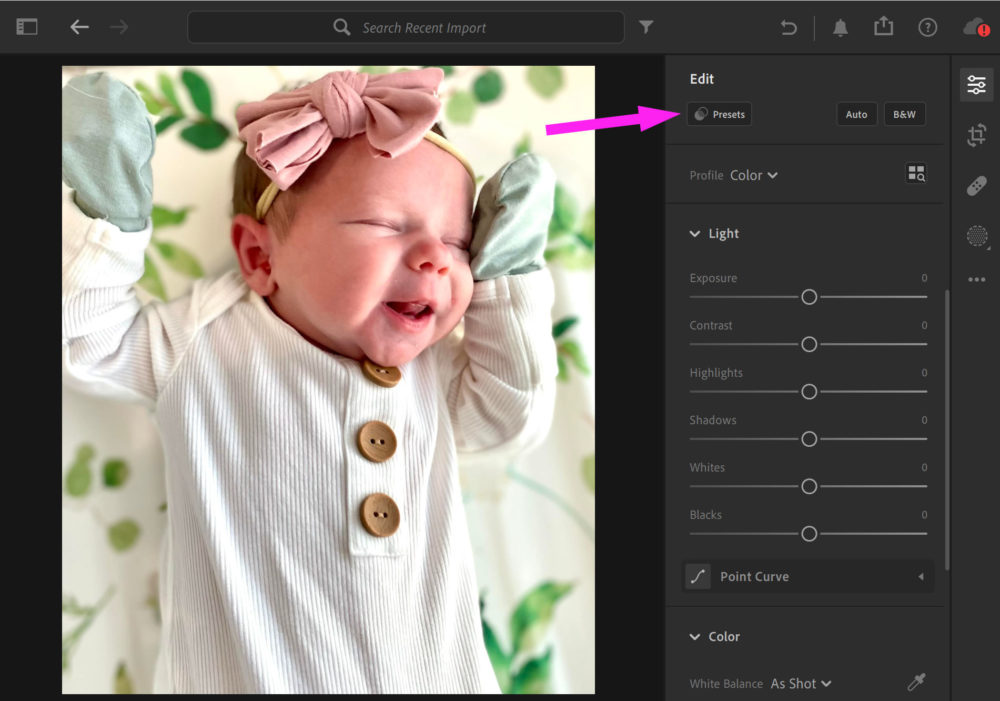The height and width of the screenshot is (701, 1000).
Task: Open the filter funnel icon
Action: tap(646, 27)
